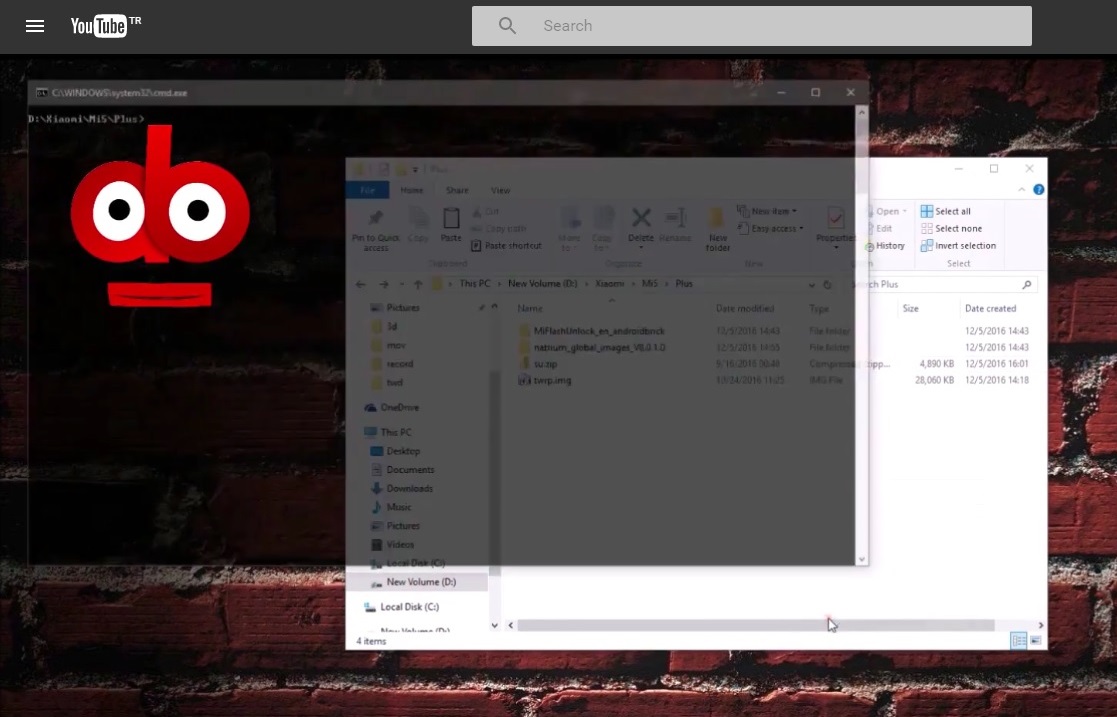Viewport: 1117px width, 717px height.
Task: Switch to the View ribbon tab
Action: coord(500,190)
